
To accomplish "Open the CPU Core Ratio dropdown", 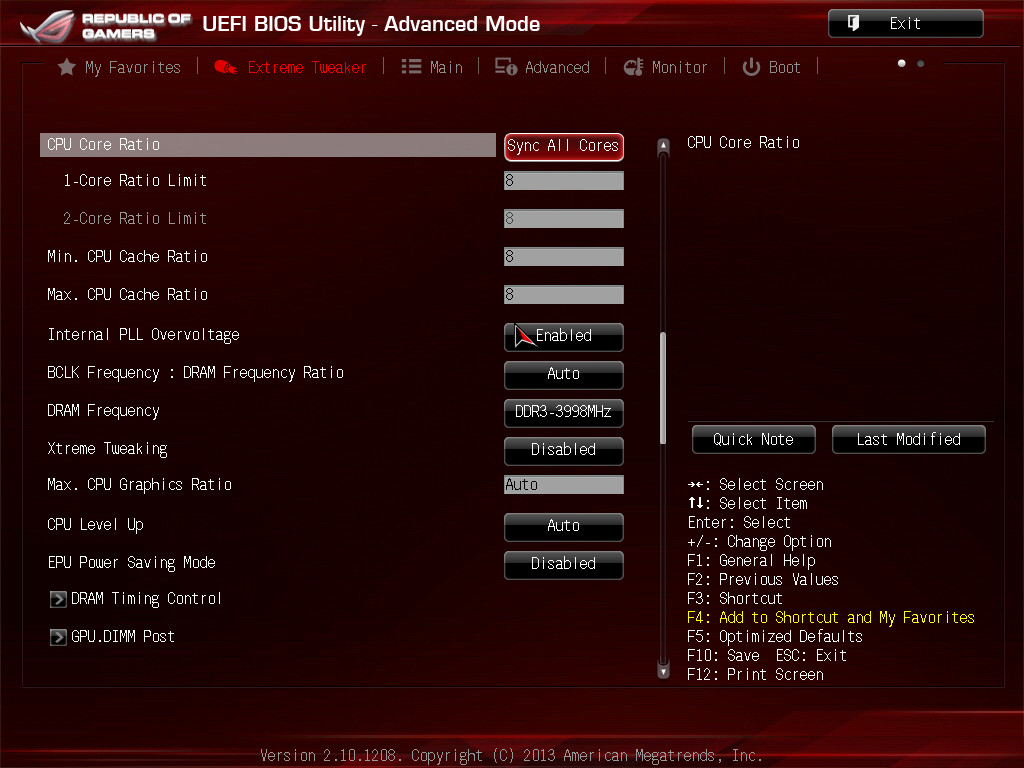I will pyautogui.click(x=564, y=146).
